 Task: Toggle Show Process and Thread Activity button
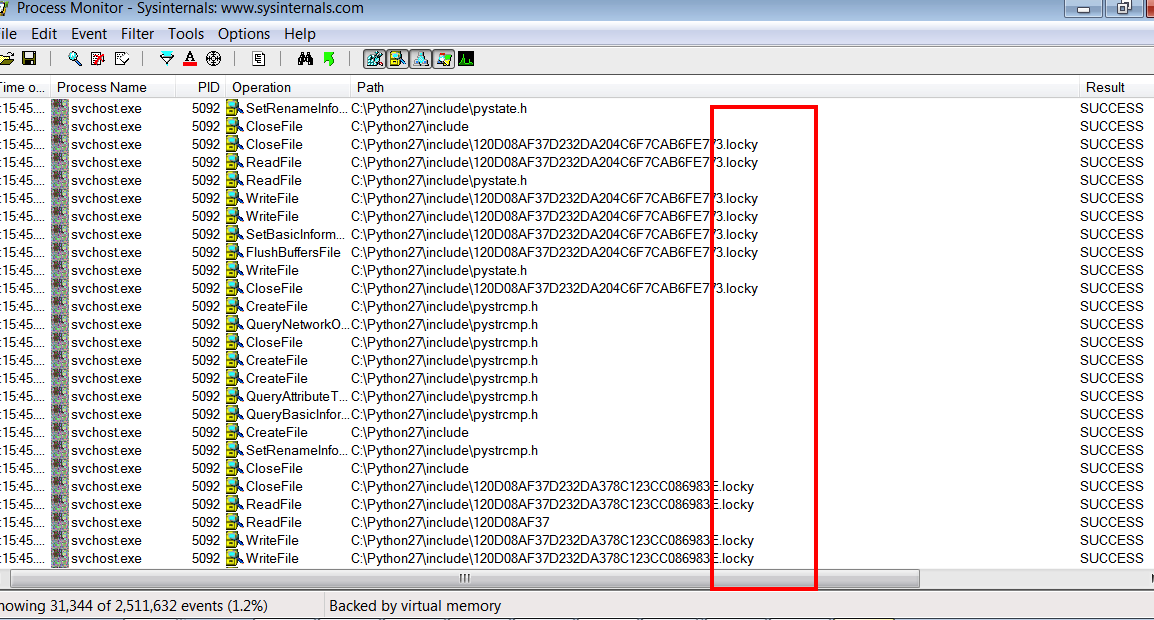(x=444, y=59)
